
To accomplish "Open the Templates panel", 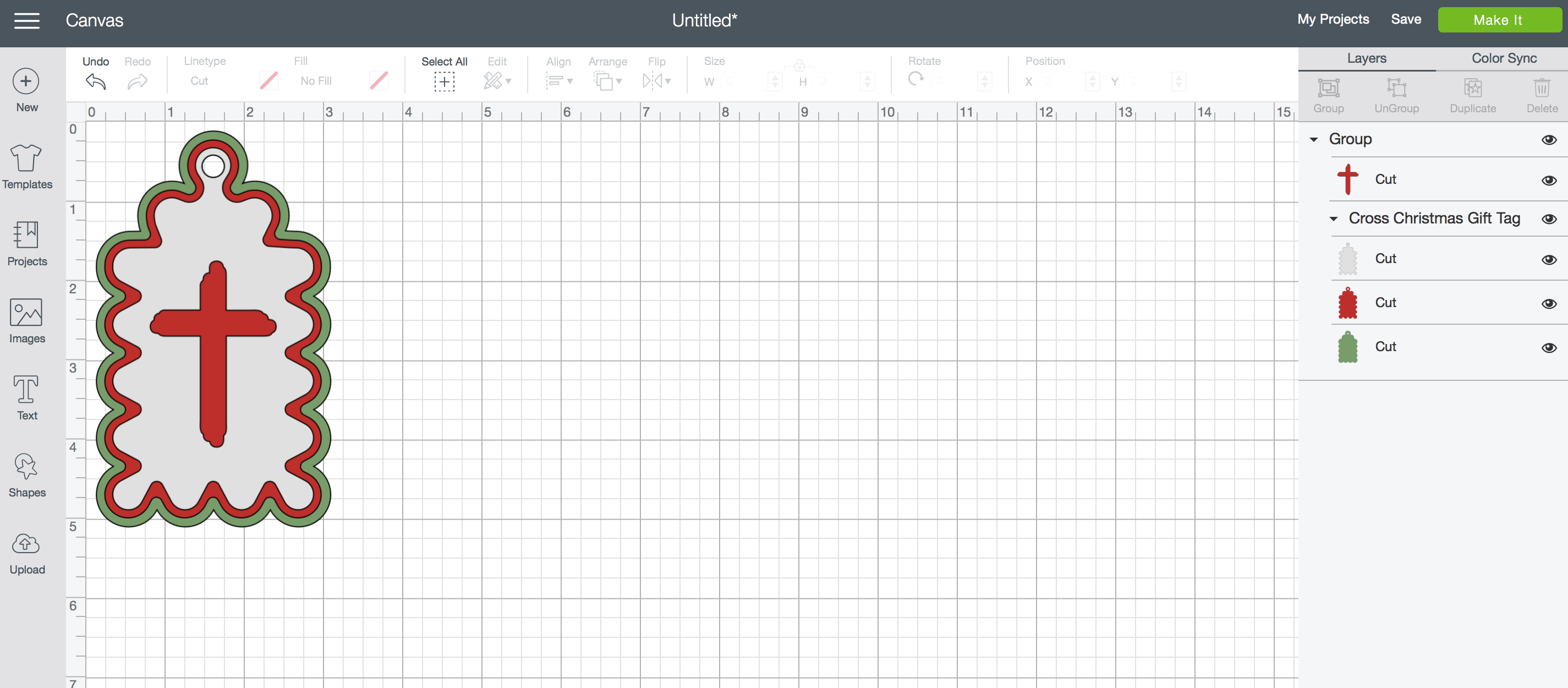I will (27, 167).
